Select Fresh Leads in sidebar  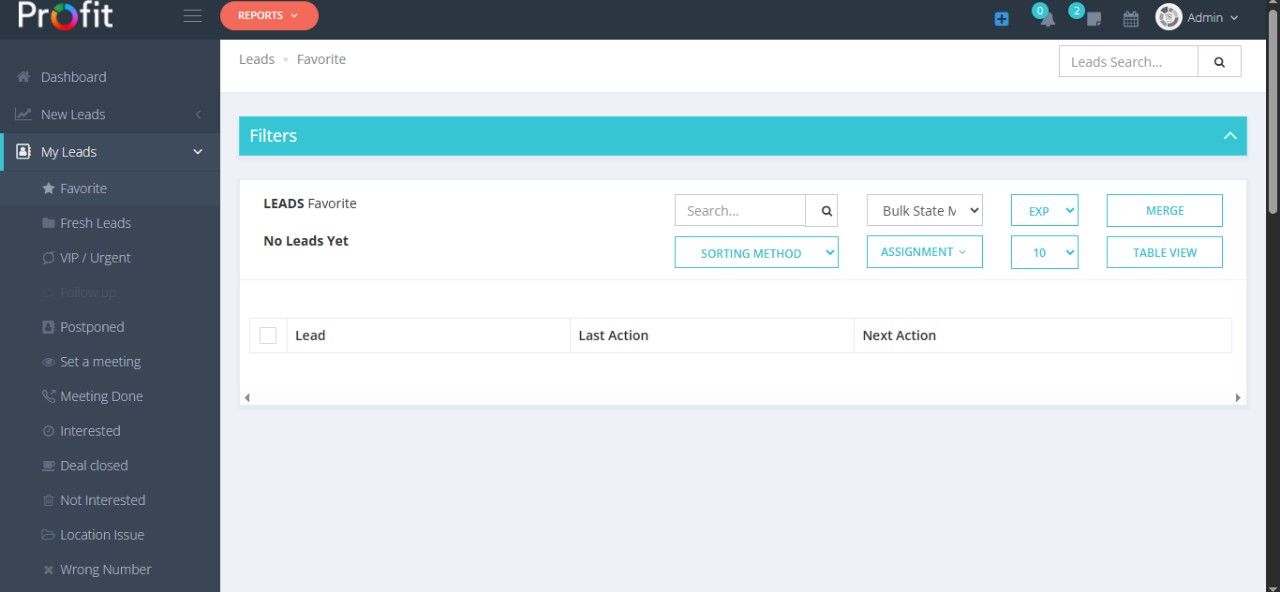coord(95,223)
